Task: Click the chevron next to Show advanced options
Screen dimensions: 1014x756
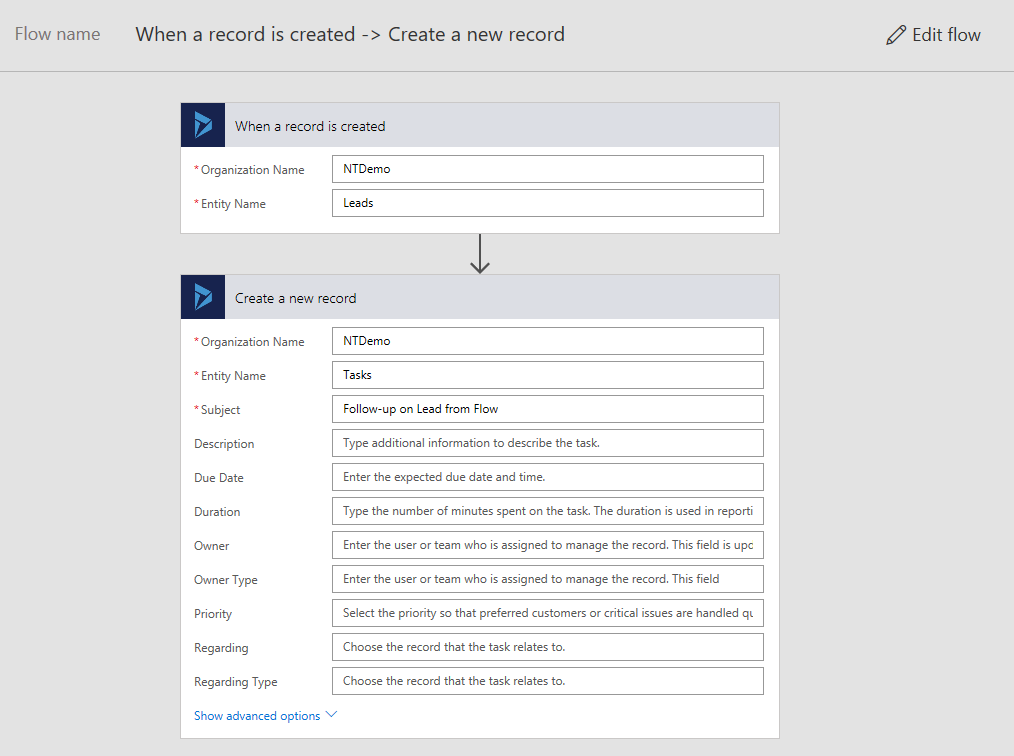Action: coord(332,715)
